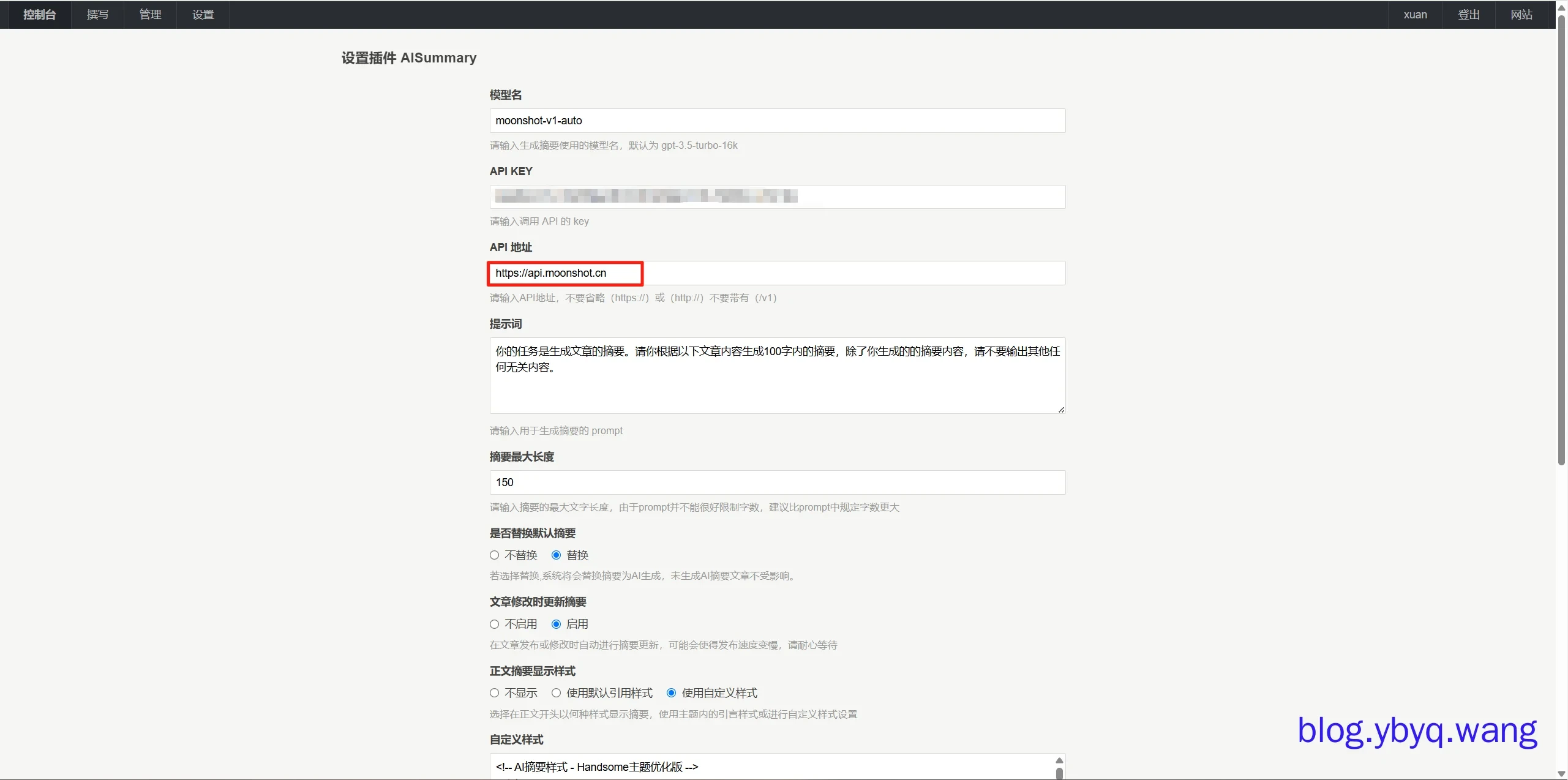Click the 是否替换默认摘要 label
1568x780 pixels.
click(x=533, y=533)
